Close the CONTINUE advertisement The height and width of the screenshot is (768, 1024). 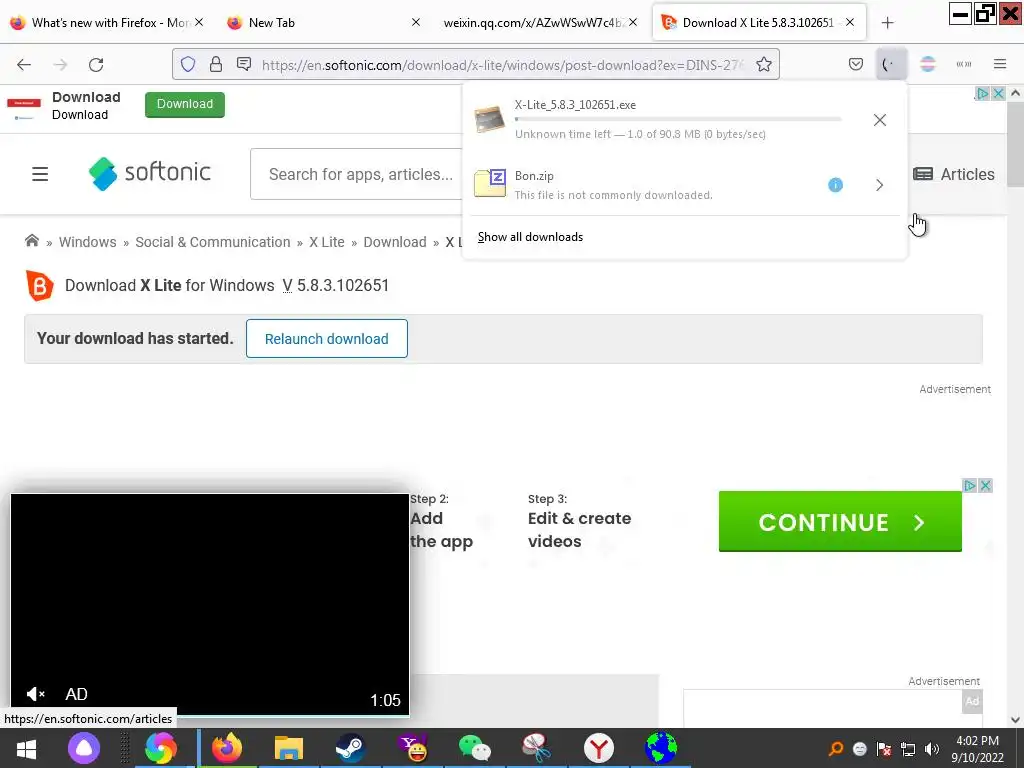(985, 485)
